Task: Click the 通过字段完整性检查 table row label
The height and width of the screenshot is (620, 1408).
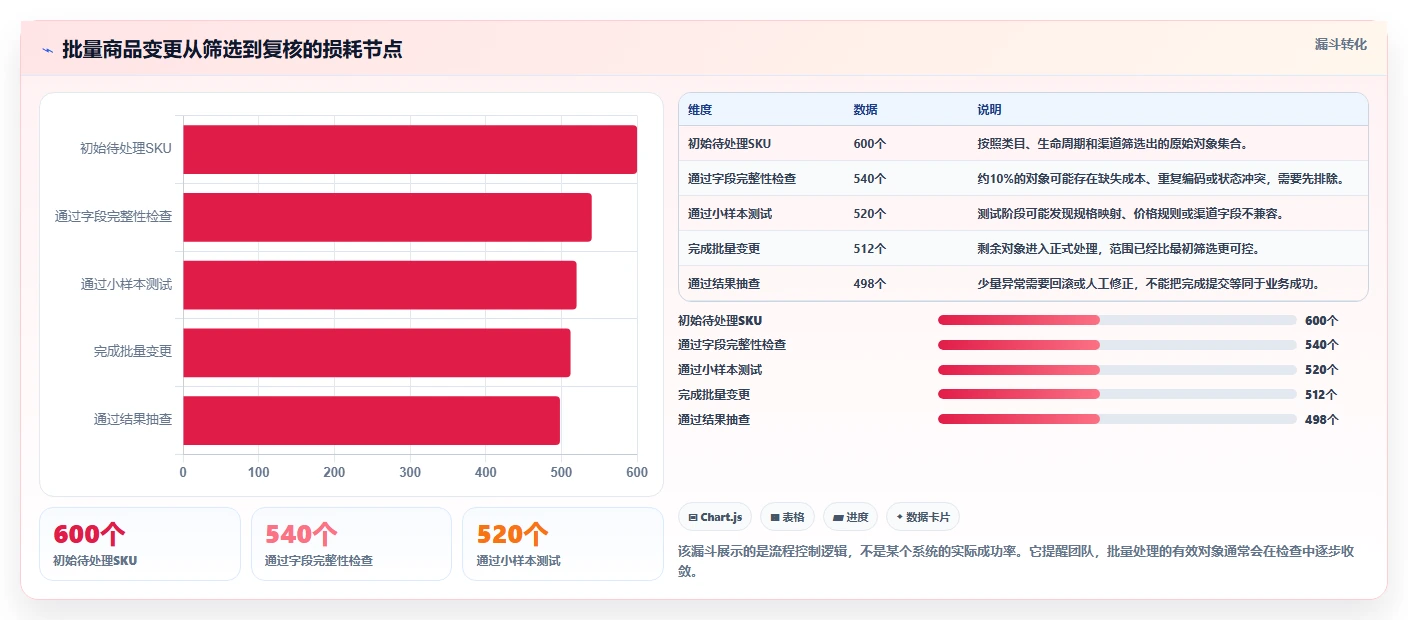Action: pyautogui.click(x=742, y=179)
